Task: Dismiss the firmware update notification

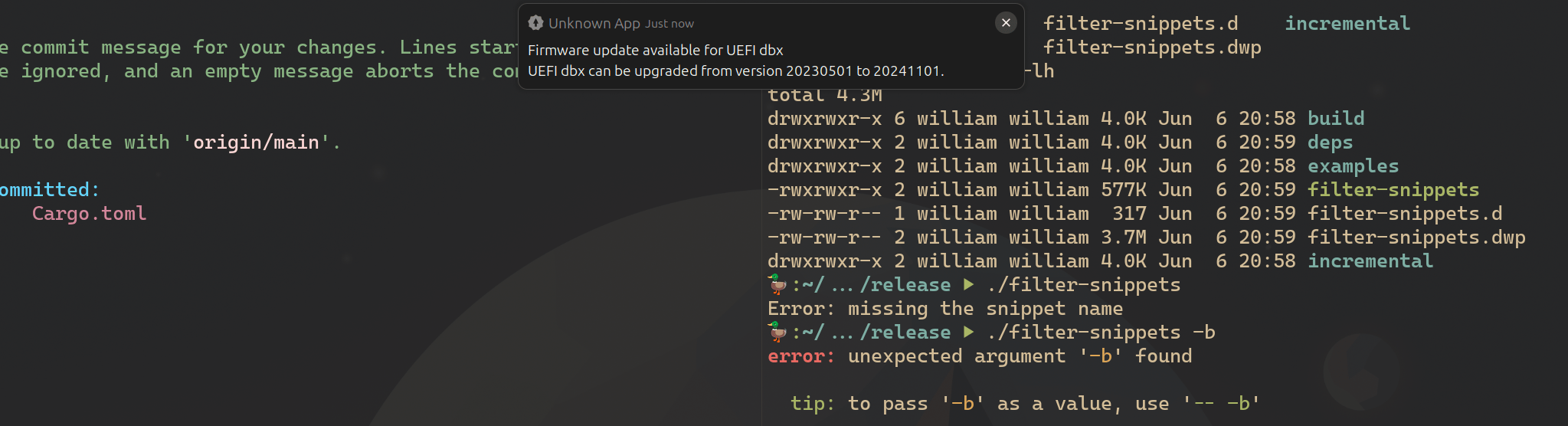Action: pyautogui.click(x=1006, y=23)
